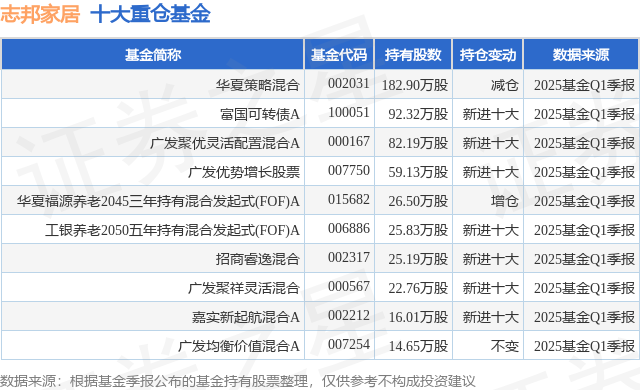Click the 基金简称 column header
This screenshot has width=640, height=390.
pos(153,55)
